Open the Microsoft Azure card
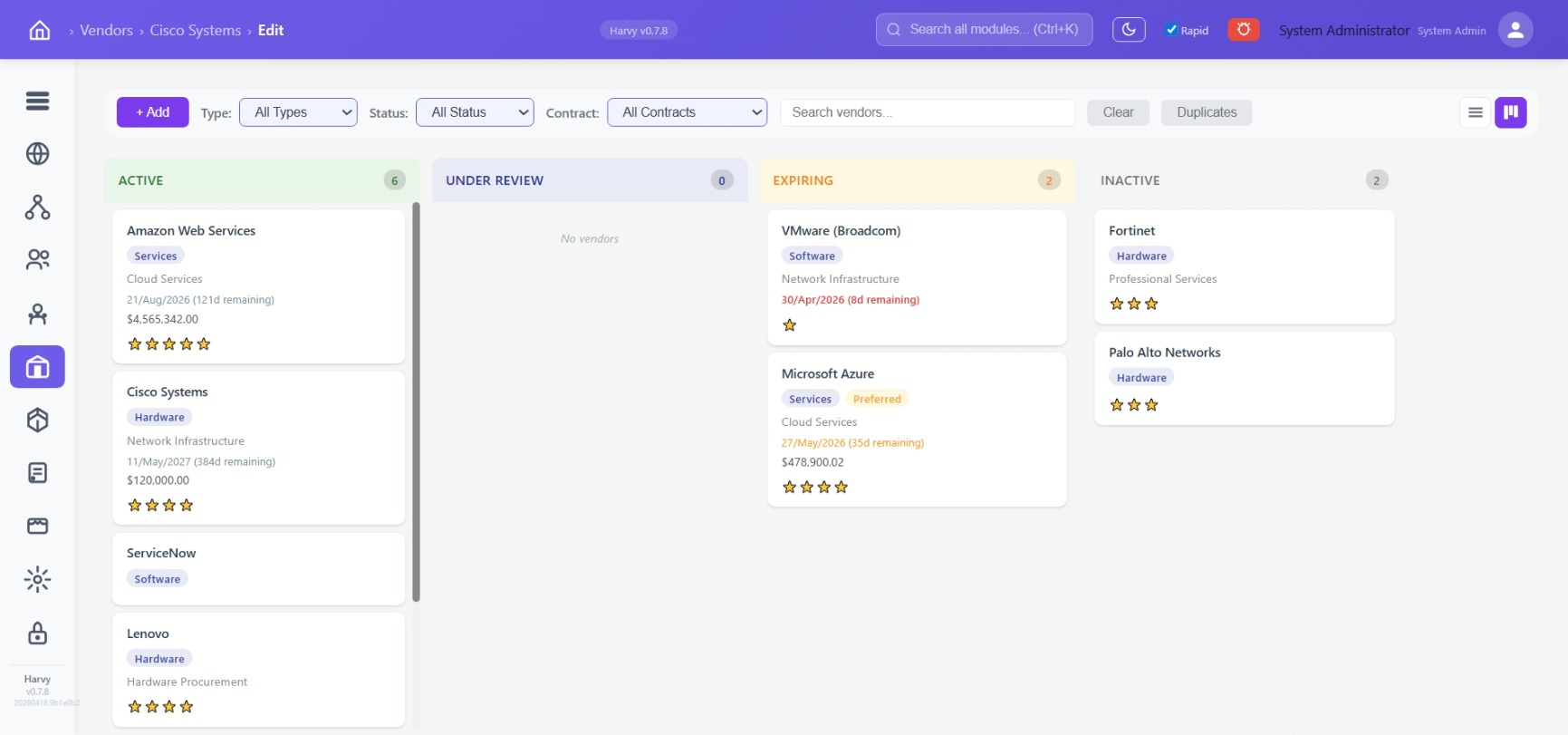This screenshot has height=735, width=1568. tap(917, 430)
